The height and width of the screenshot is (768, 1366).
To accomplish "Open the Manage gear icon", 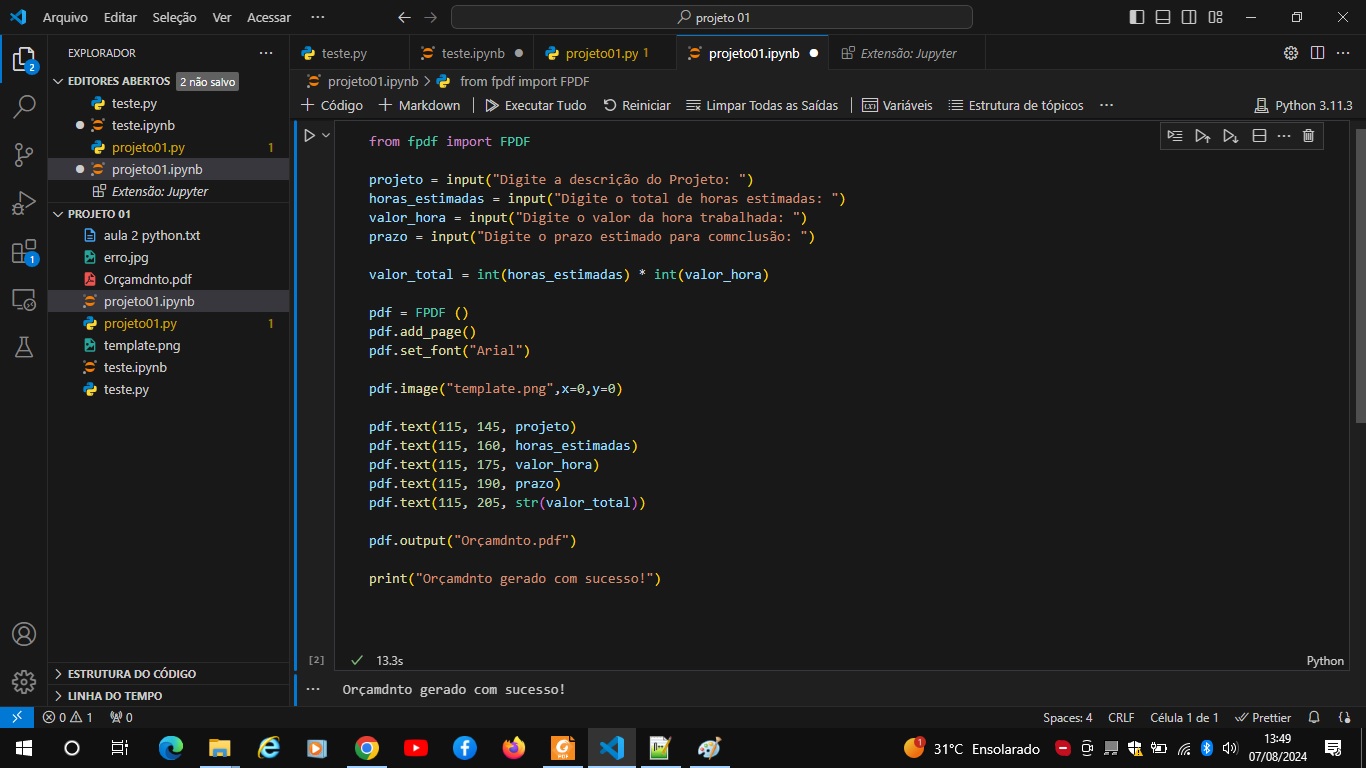I will 24,682.
